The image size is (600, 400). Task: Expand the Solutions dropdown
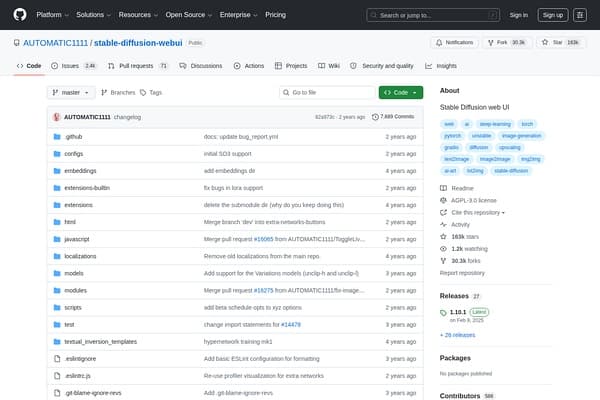coord(93,15)
